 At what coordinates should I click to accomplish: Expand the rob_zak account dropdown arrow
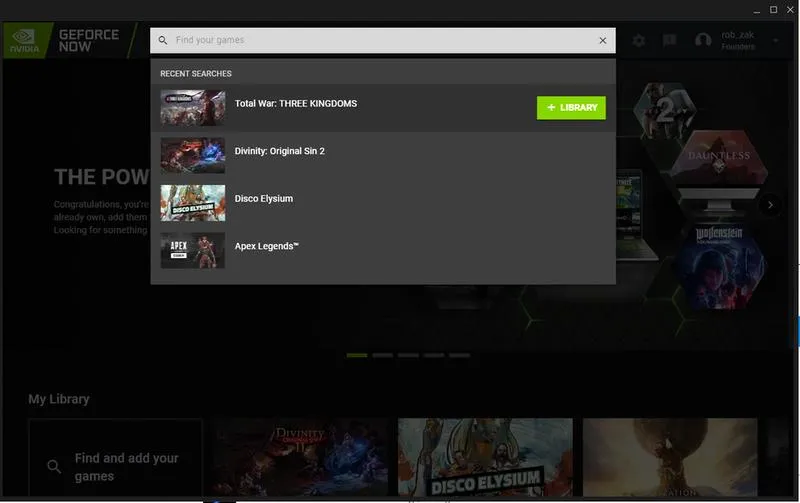click(x=776, y=40)
